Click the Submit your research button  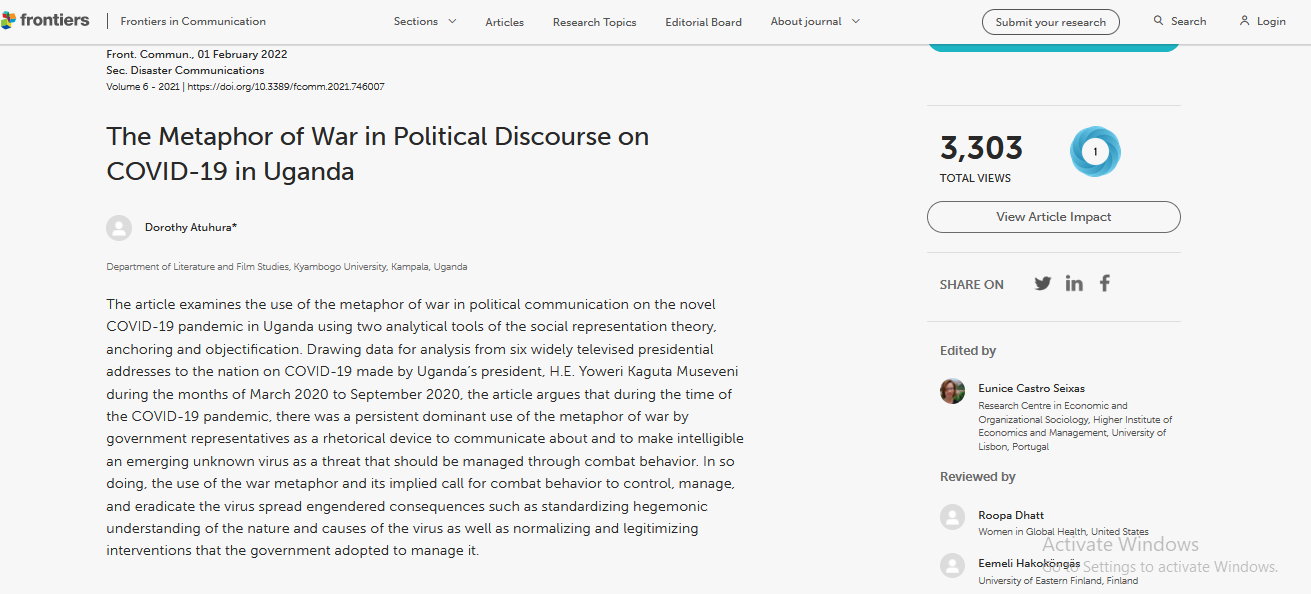pos(1050,22)
